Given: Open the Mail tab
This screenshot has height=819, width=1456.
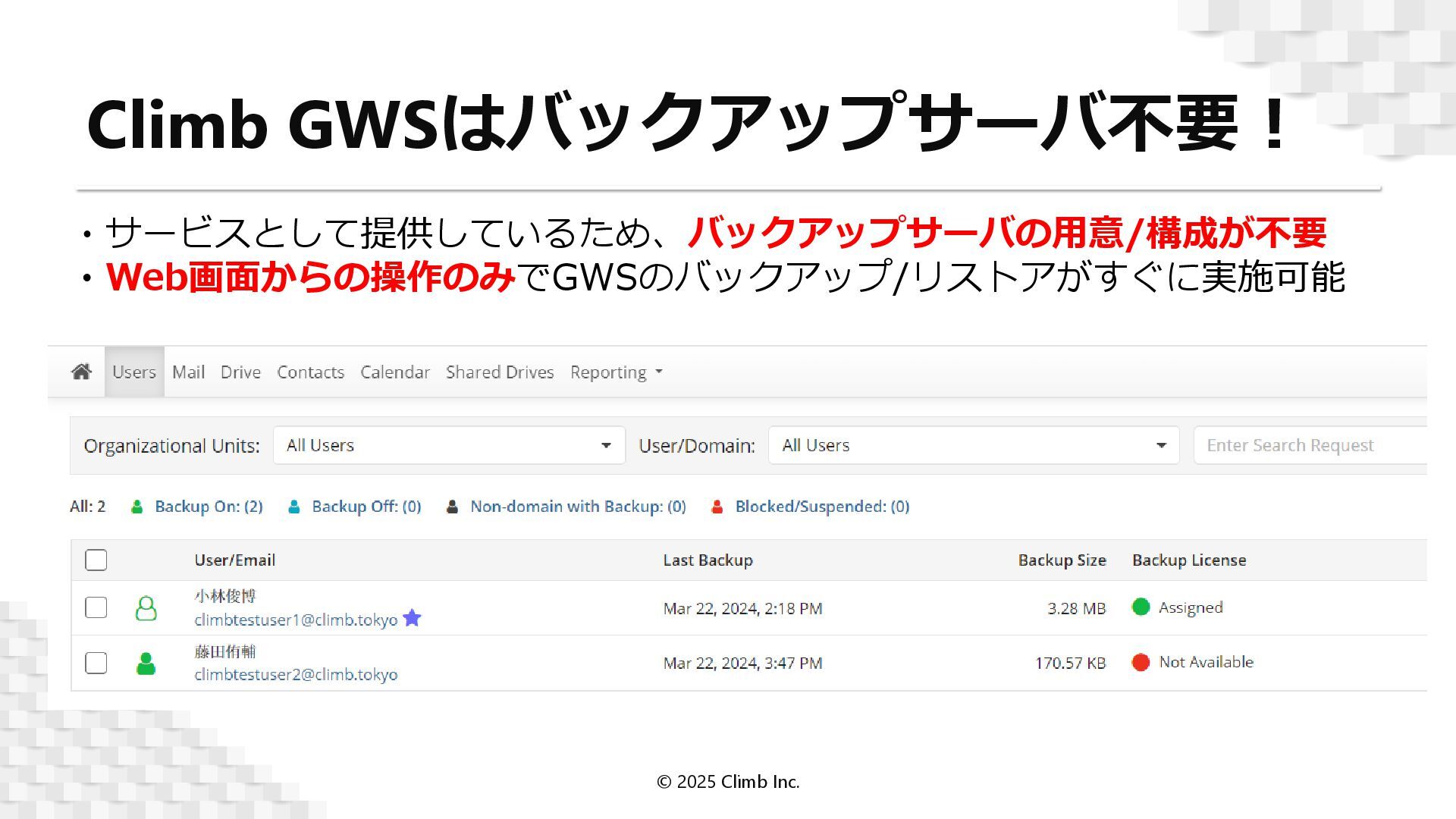Looking at the screenshot, I should coord(188,372).
